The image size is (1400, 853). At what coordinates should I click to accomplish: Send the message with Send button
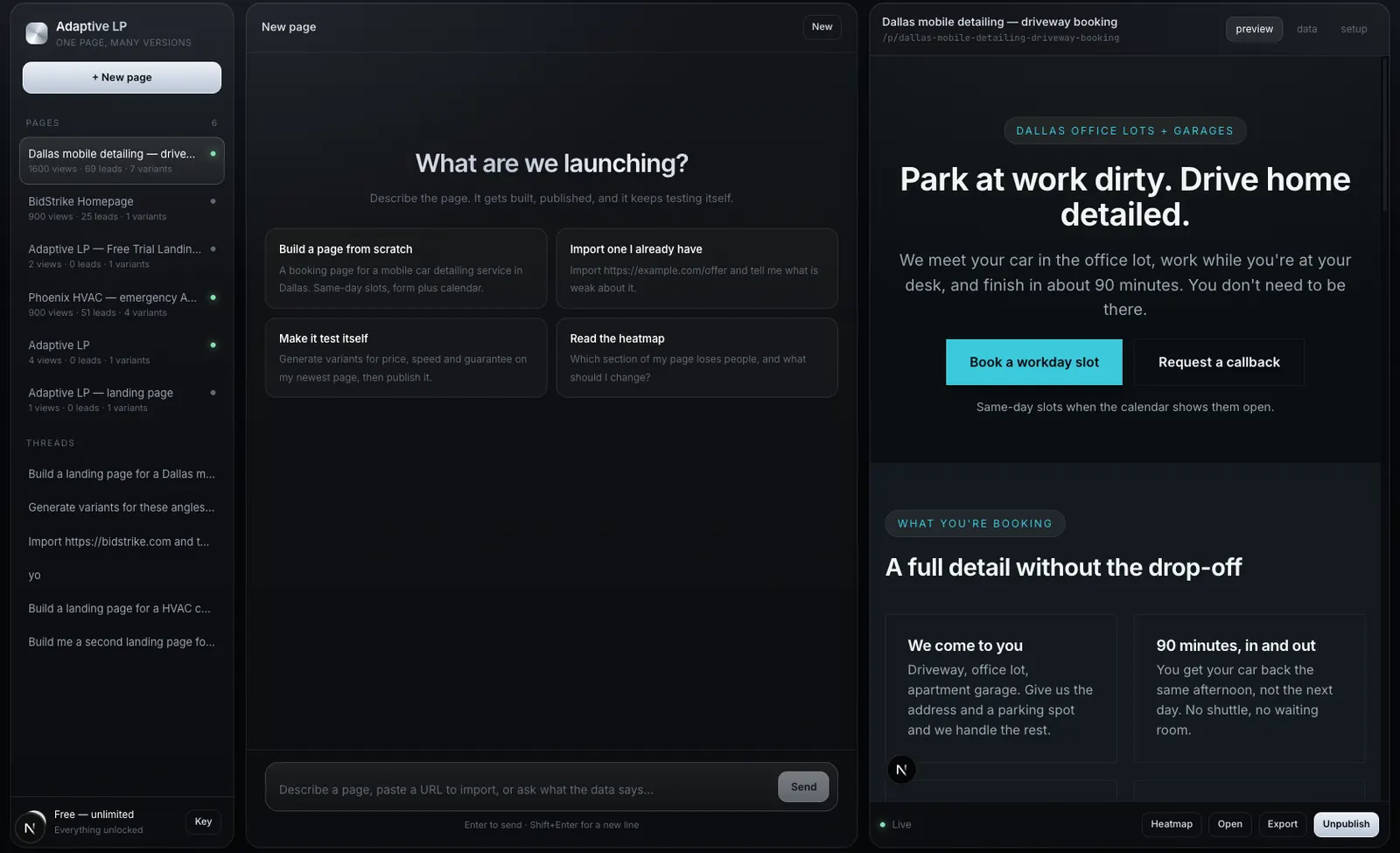click(803, 787)
